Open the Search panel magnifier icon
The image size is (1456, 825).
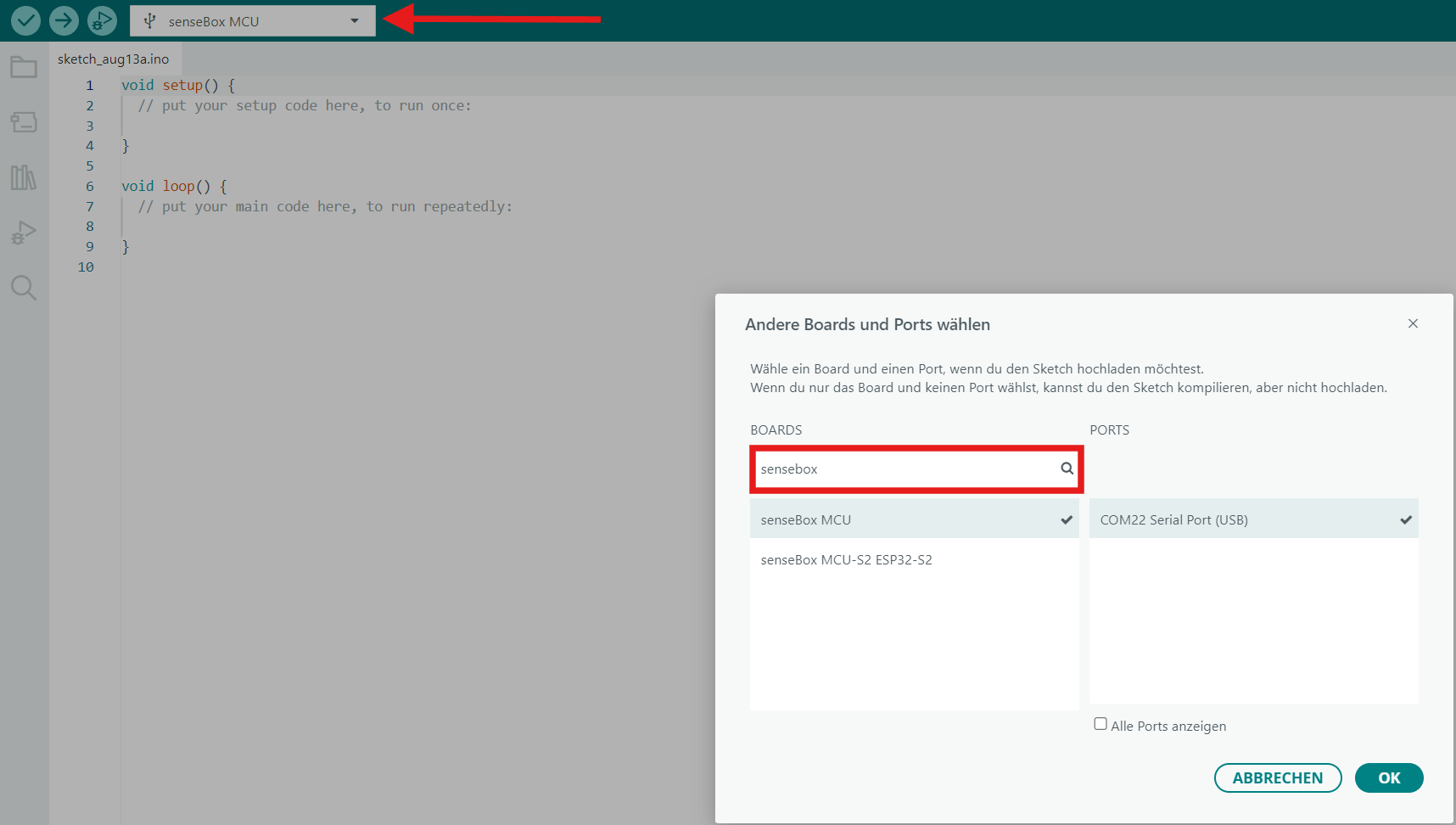24,288
